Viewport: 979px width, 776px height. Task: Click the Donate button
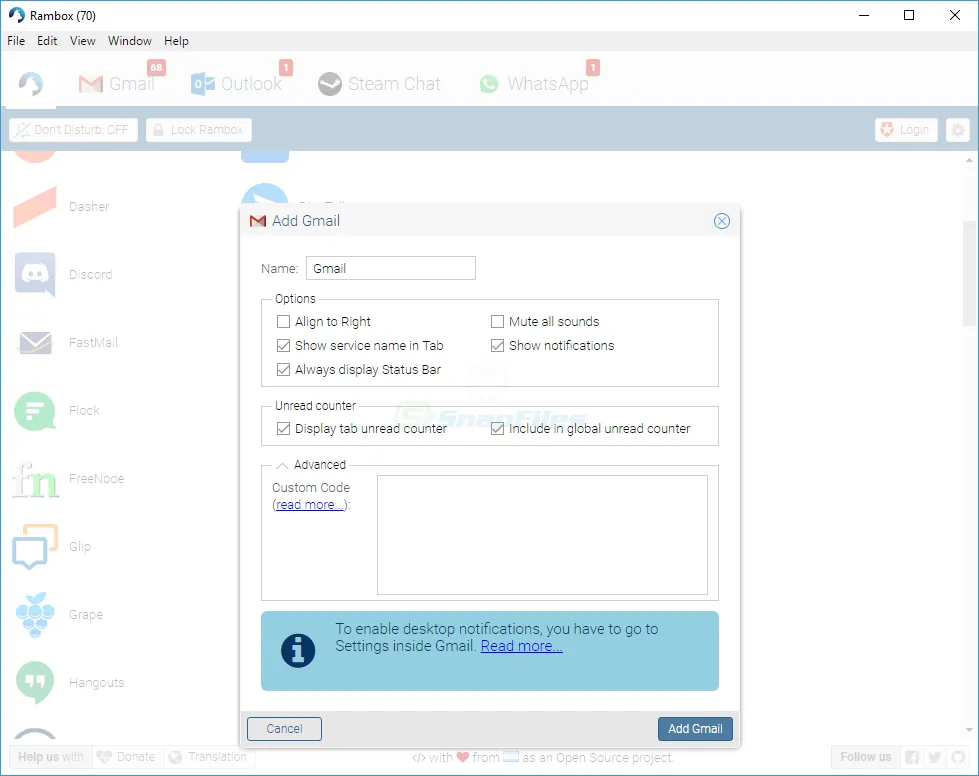tap(127, 757)
